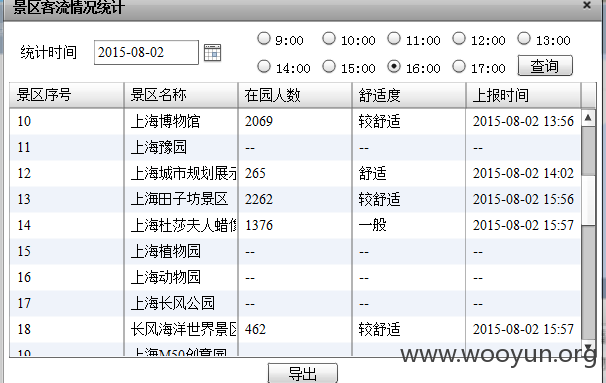Select the 10:00 time option
Viewport: 606px width, 383px height.
[329, 38]
